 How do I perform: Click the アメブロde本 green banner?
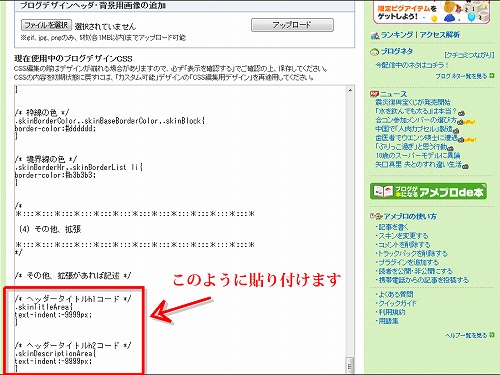point(428,191)
